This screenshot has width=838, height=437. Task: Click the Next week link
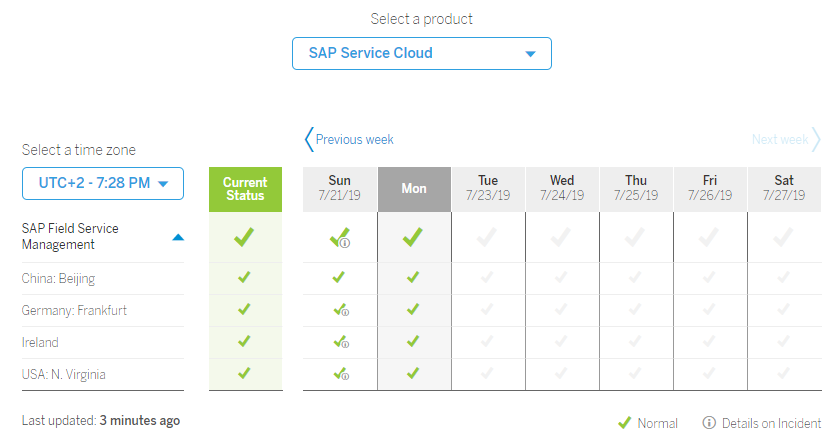point(786,139)
